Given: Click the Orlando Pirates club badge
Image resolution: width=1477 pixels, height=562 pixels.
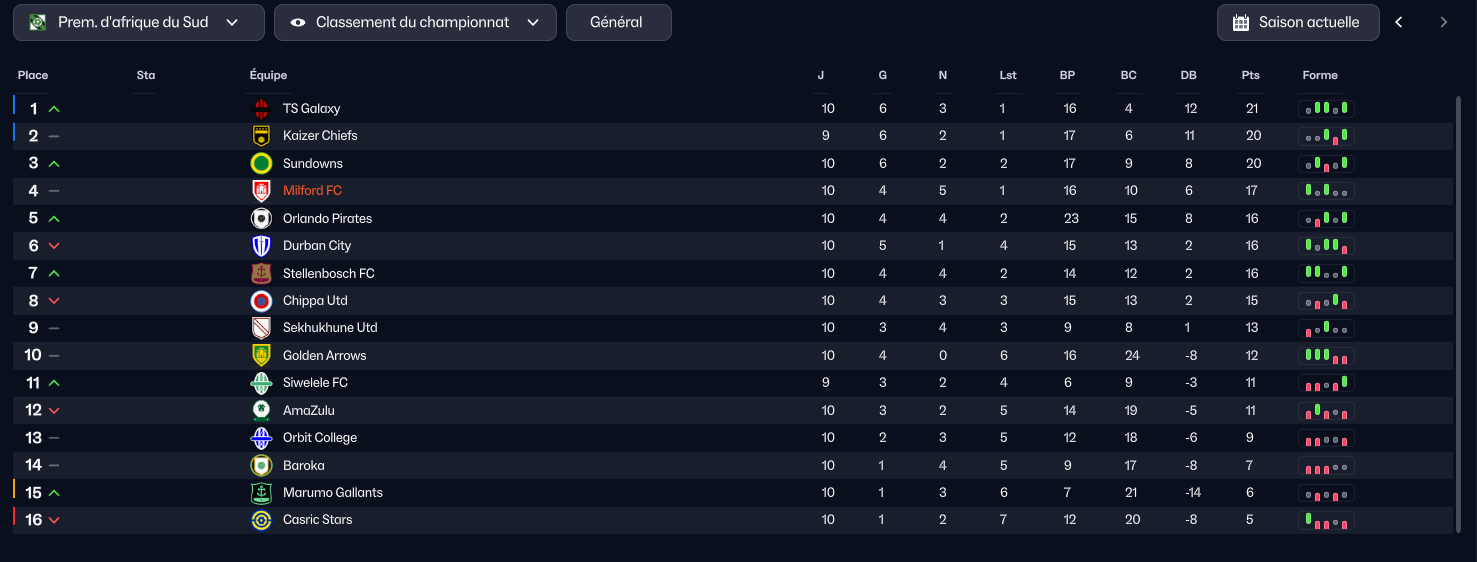Looking at the screenshot, I should point(261,218).
